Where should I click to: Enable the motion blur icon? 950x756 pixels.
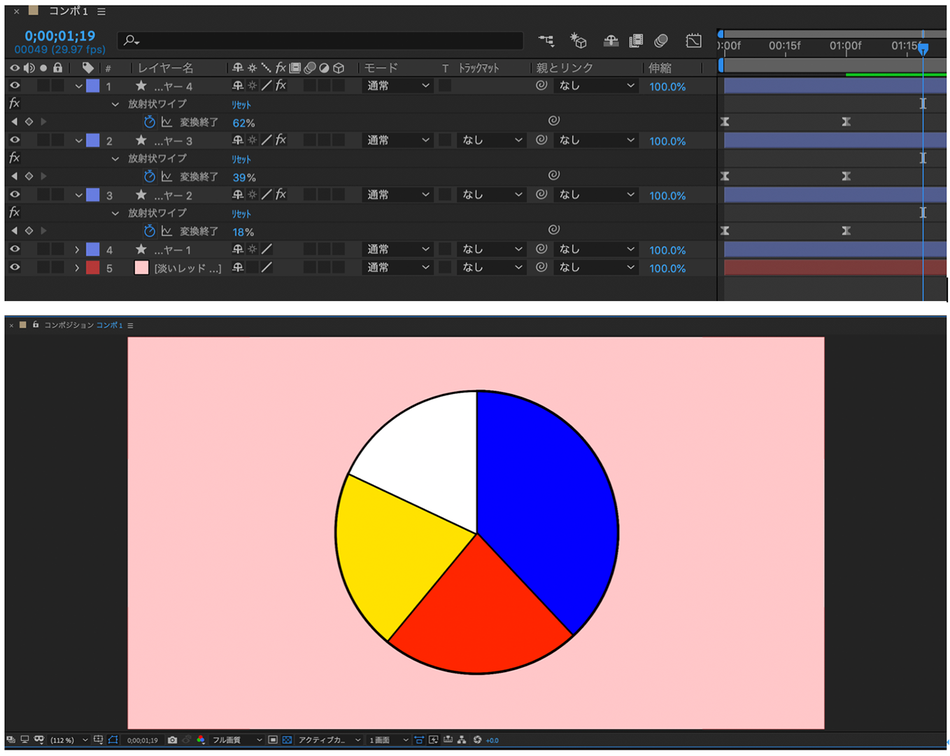click(660, 41)
